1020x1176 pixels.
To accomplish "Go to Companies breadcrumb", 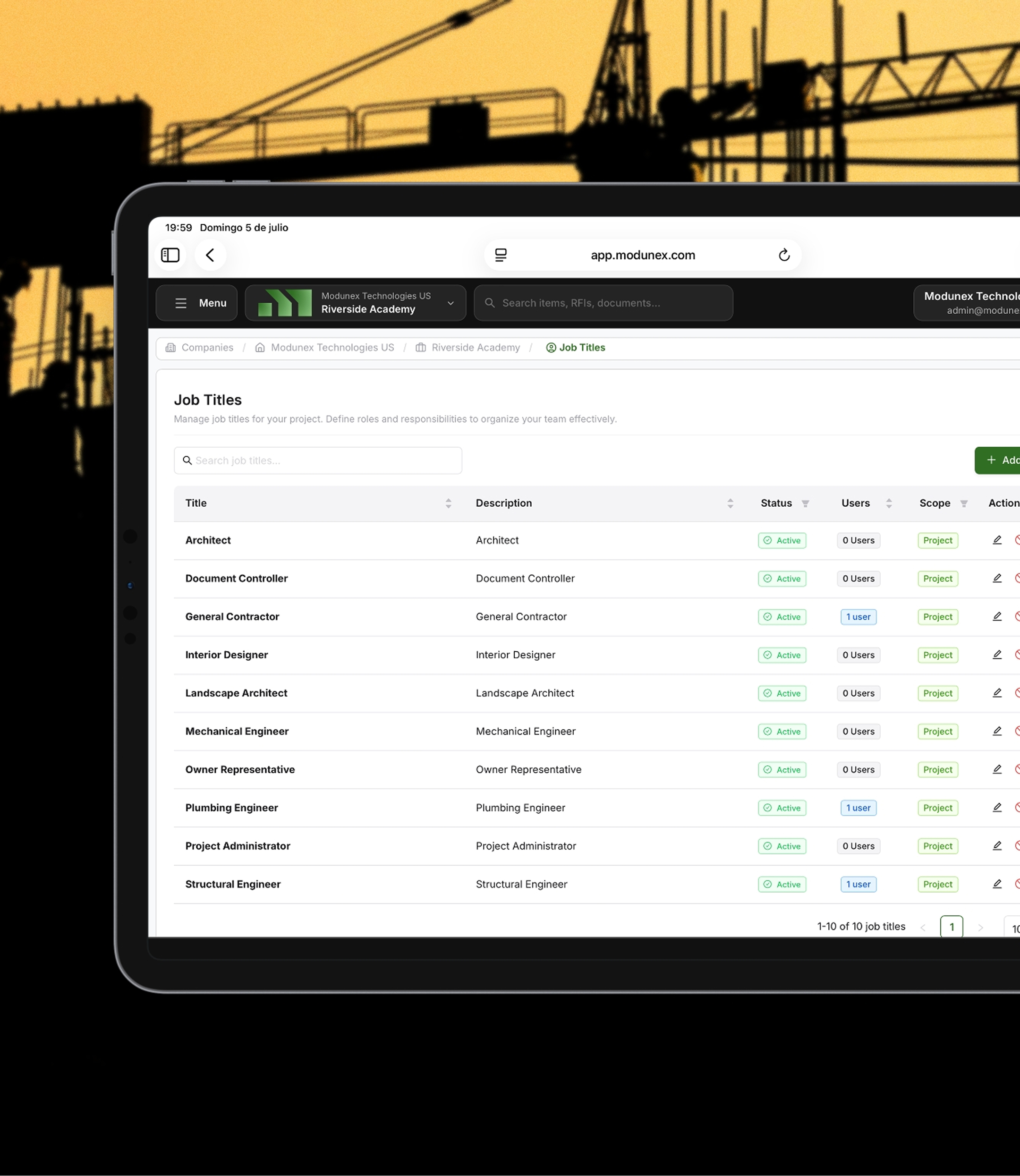I will (x=200, y=348).
